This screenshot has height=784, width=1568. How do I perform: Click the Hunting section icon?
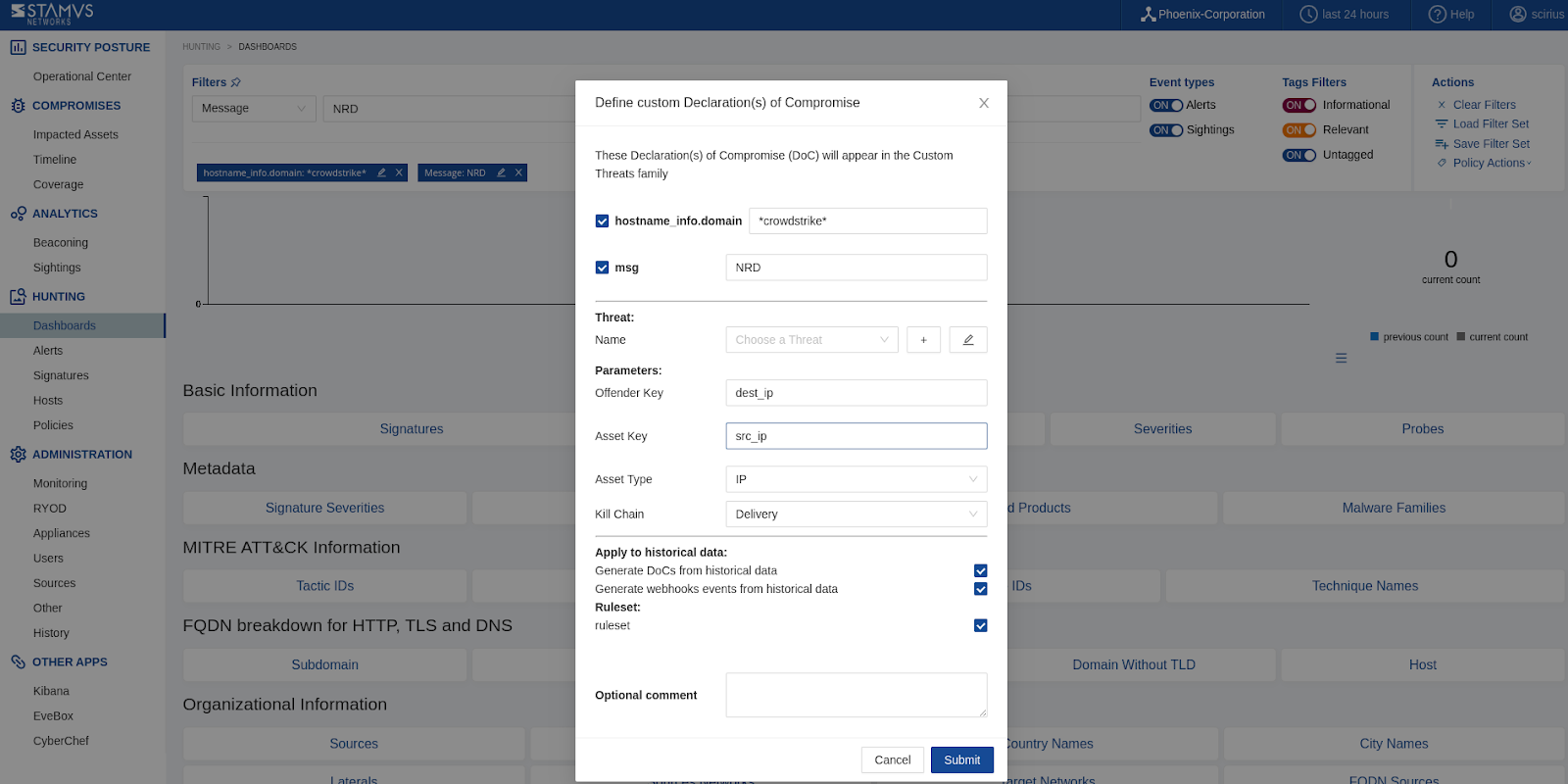coord(18,297)
